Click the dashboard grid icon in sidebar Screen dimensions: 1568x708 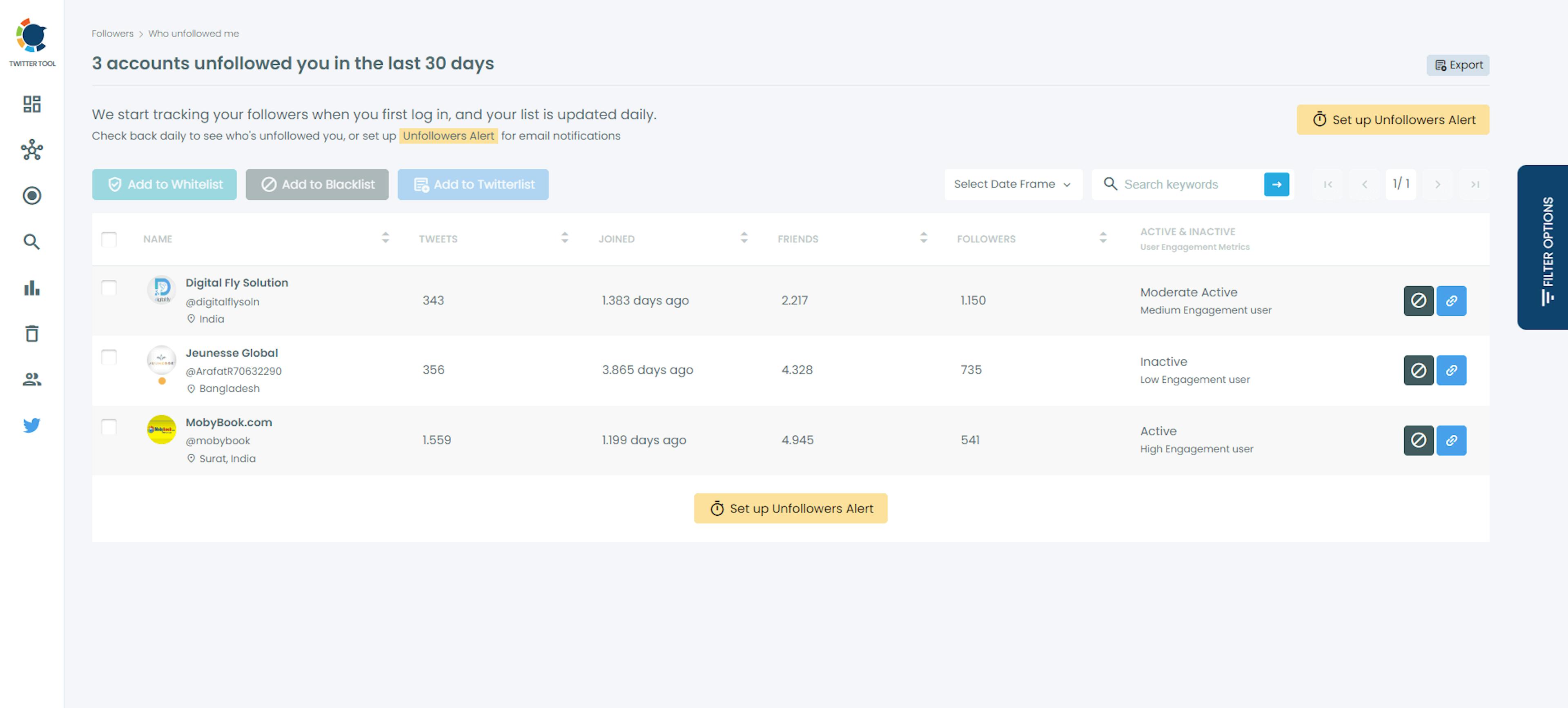(x=31, y=104)
